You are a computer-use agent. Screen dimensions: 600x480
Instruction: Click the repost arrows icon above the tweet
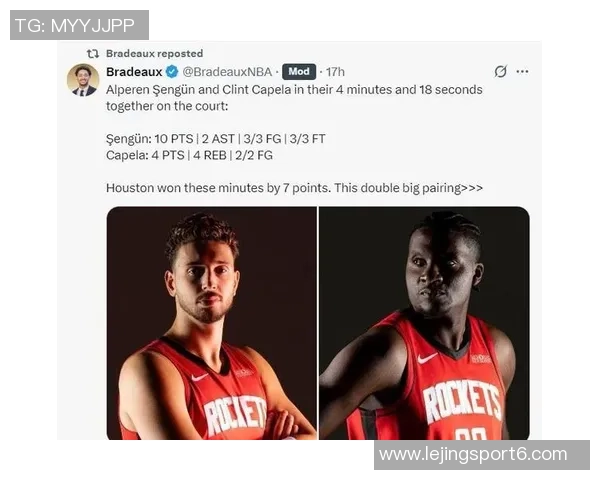93,54
